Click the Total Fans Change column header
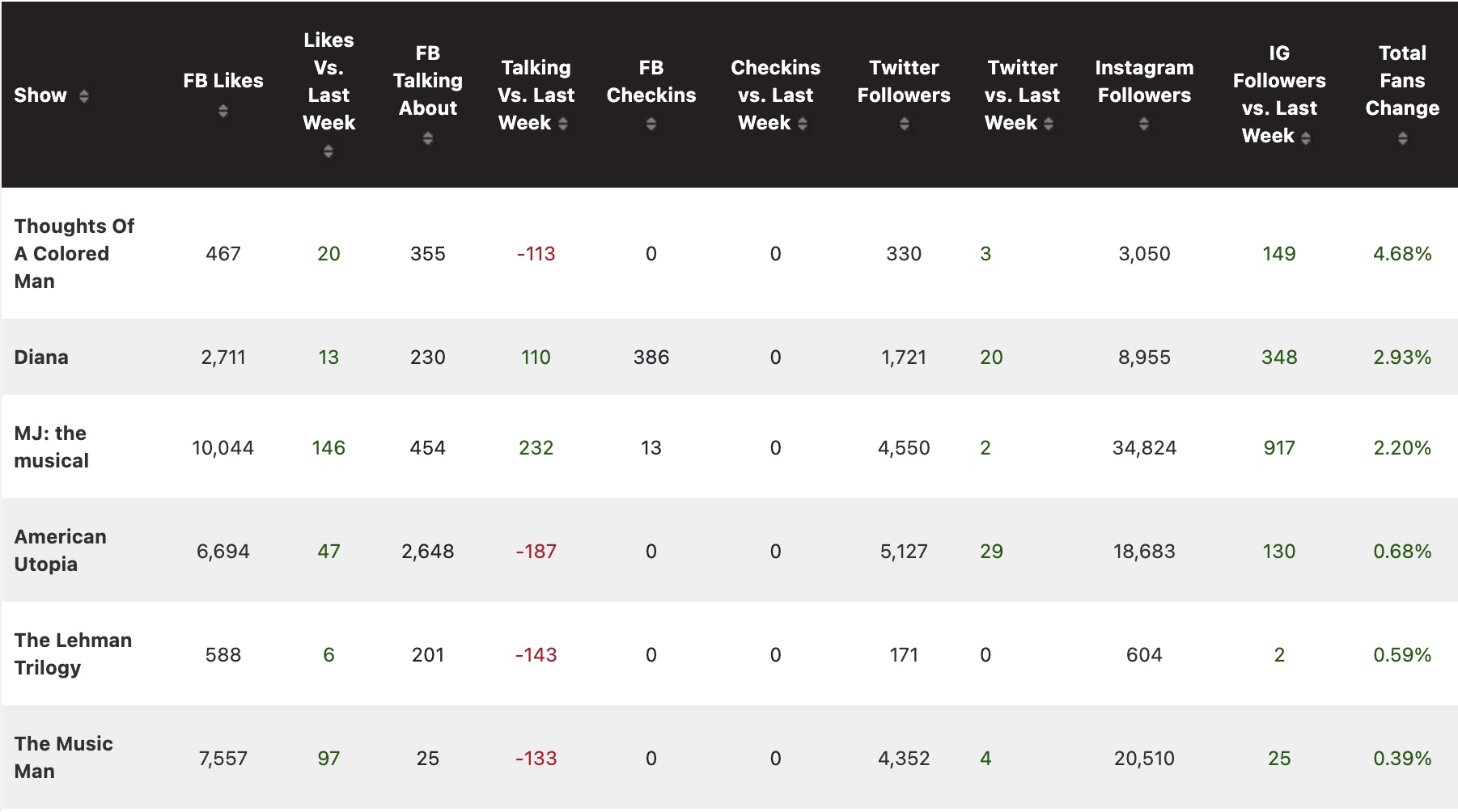1458x812 pixels. [1402, 81]
